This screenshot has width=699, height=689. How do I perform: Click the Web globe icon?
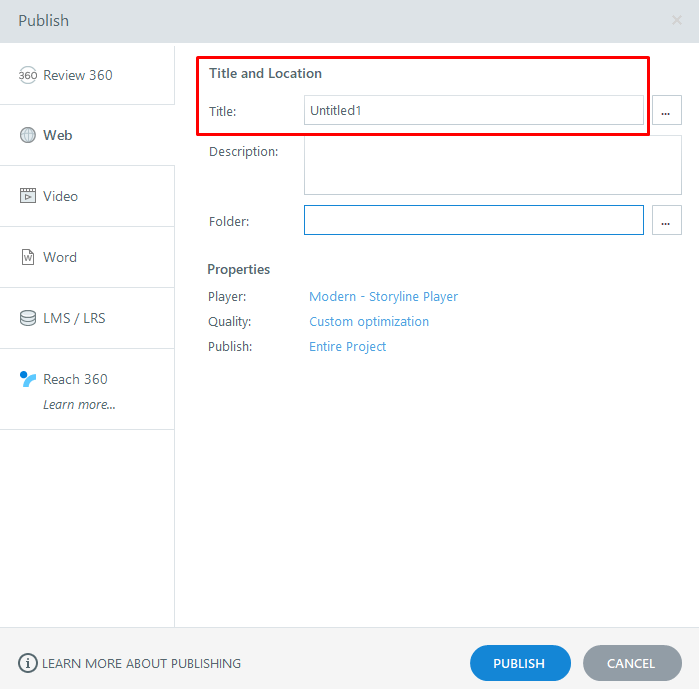click(x=28, y=135)
